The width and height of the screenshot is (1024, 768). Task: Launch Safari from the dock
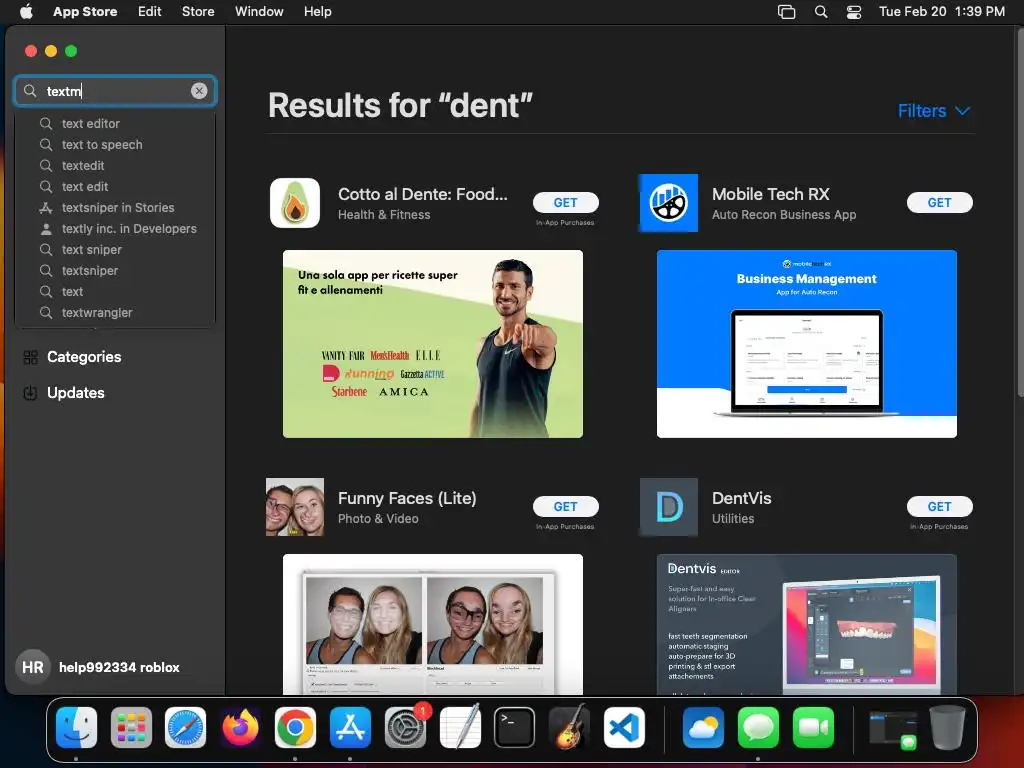pyautogui.click(x=185, y=728)
